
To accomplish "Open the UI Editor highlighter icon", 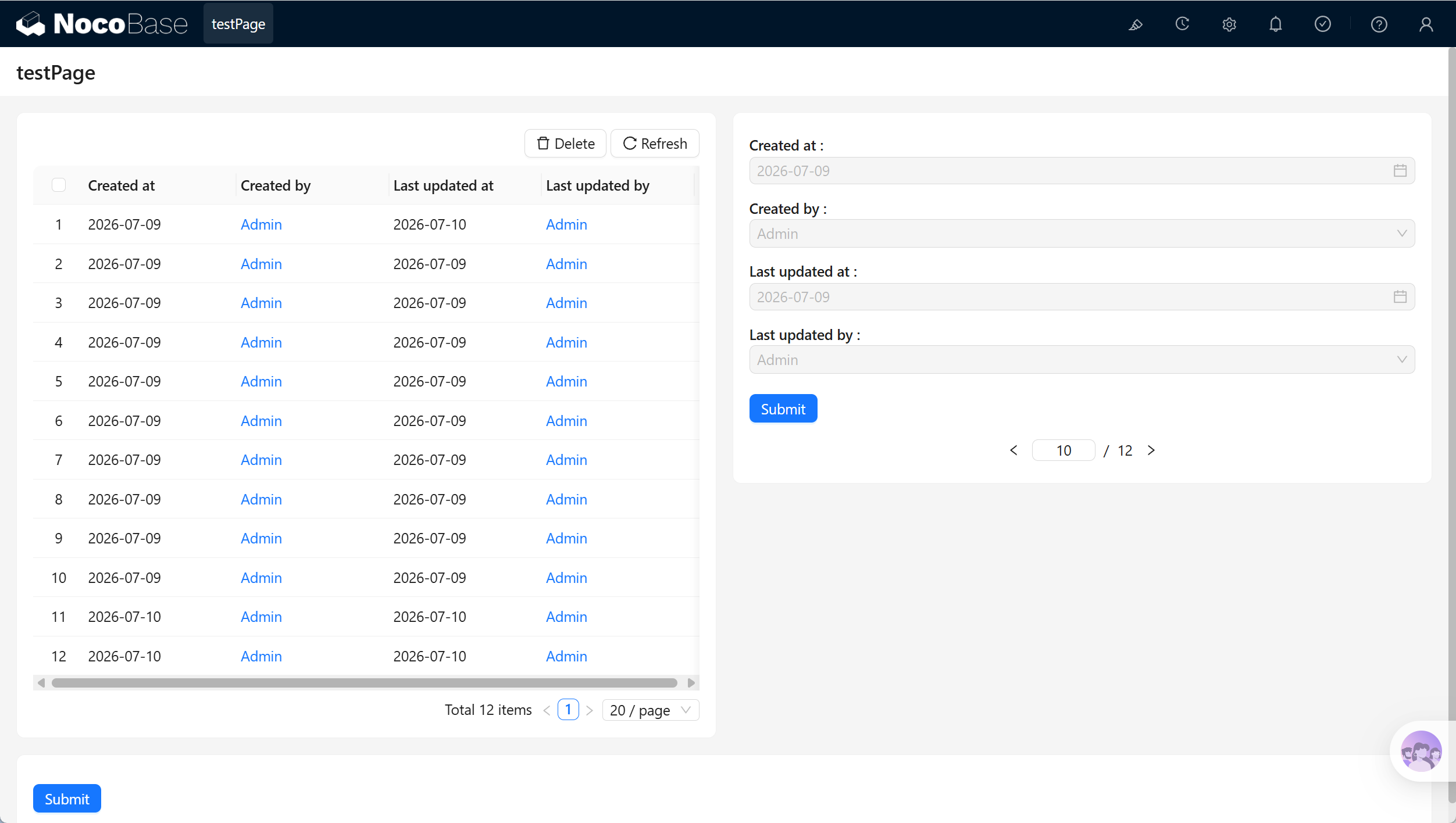I will [x=1135, y=24].
